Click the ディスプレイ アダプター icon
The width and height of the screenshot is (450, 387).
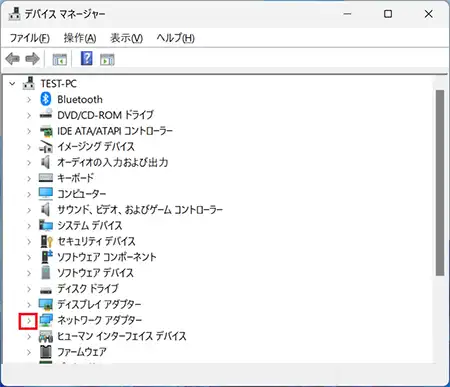tap(46, 304)
